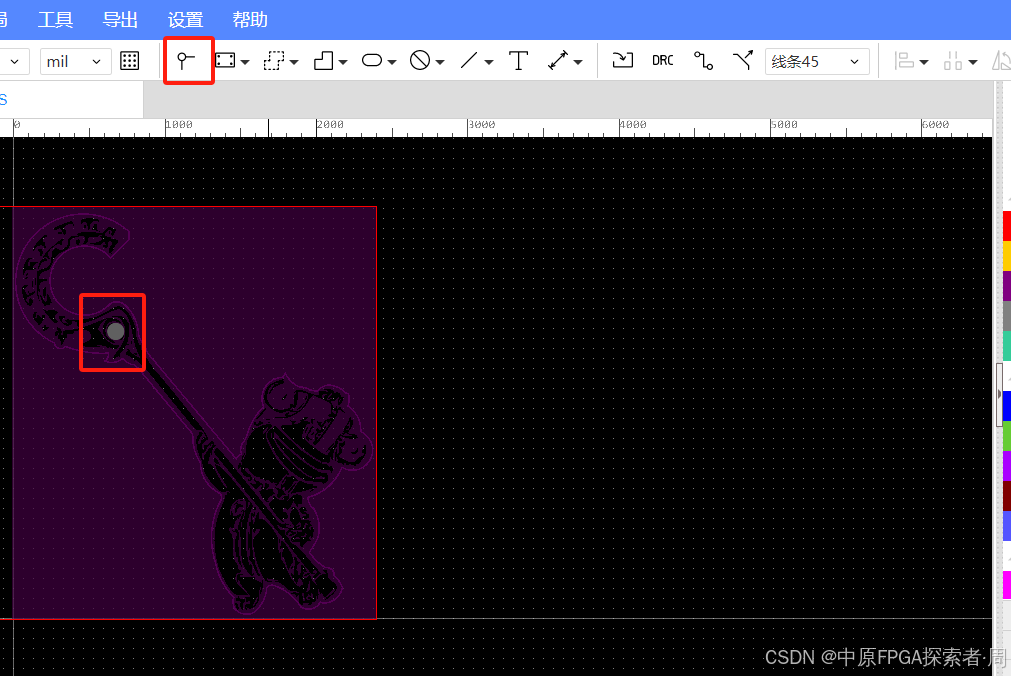Select the teal layer color swatch
The image size is (1011, 676).
click(x=1006, y=346)
